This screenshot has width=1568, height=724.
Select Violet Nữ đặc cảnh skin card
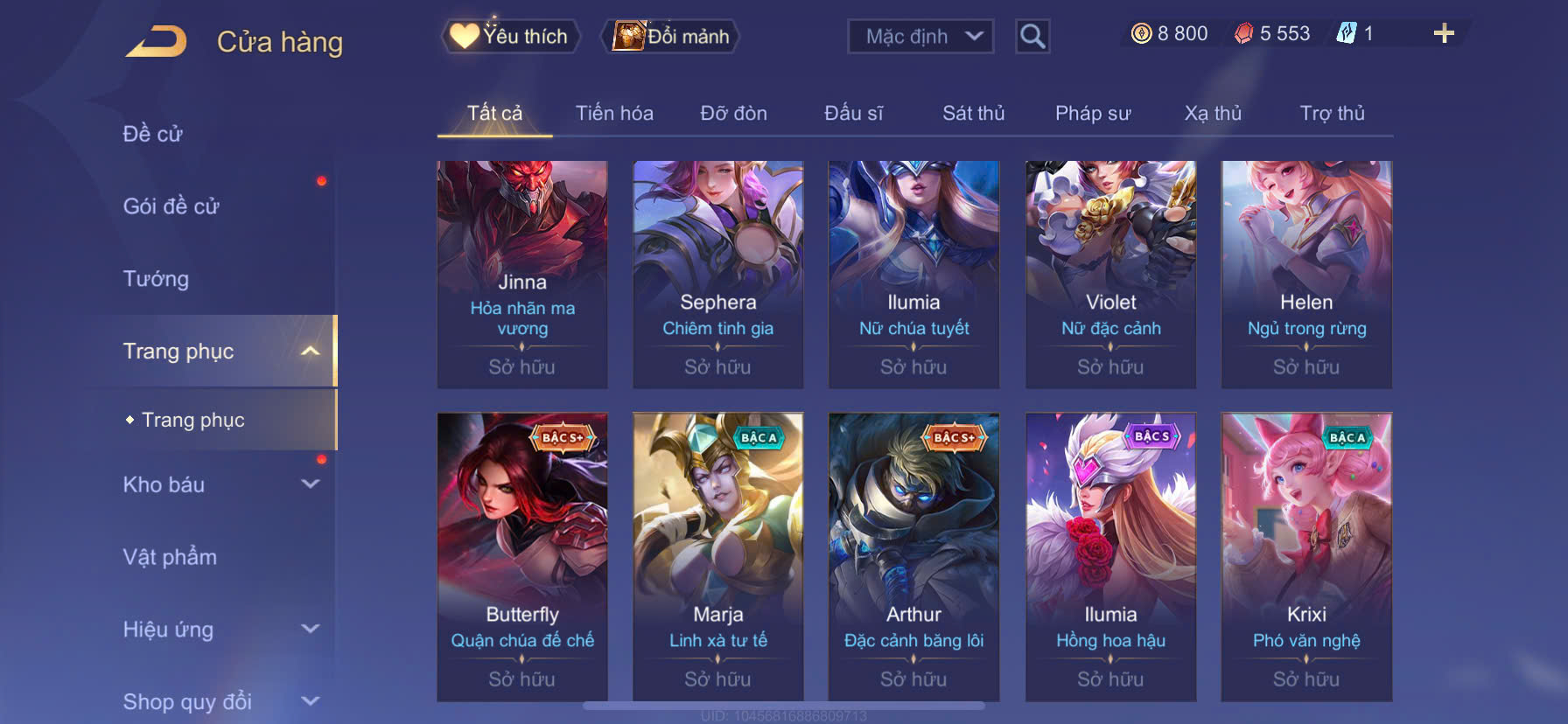(x=1110, y=275)
